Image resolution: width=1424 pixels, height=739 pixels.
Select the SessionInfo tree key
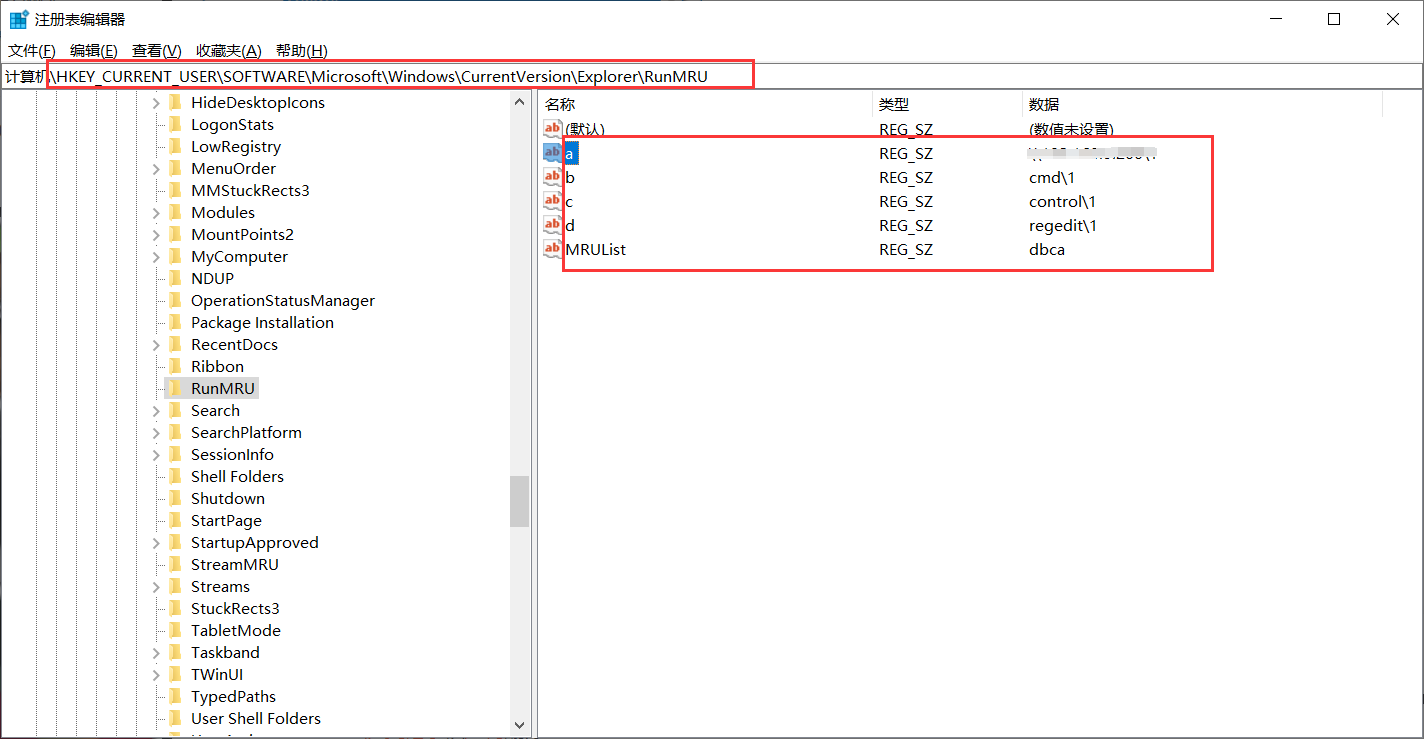tap(232, 455)
